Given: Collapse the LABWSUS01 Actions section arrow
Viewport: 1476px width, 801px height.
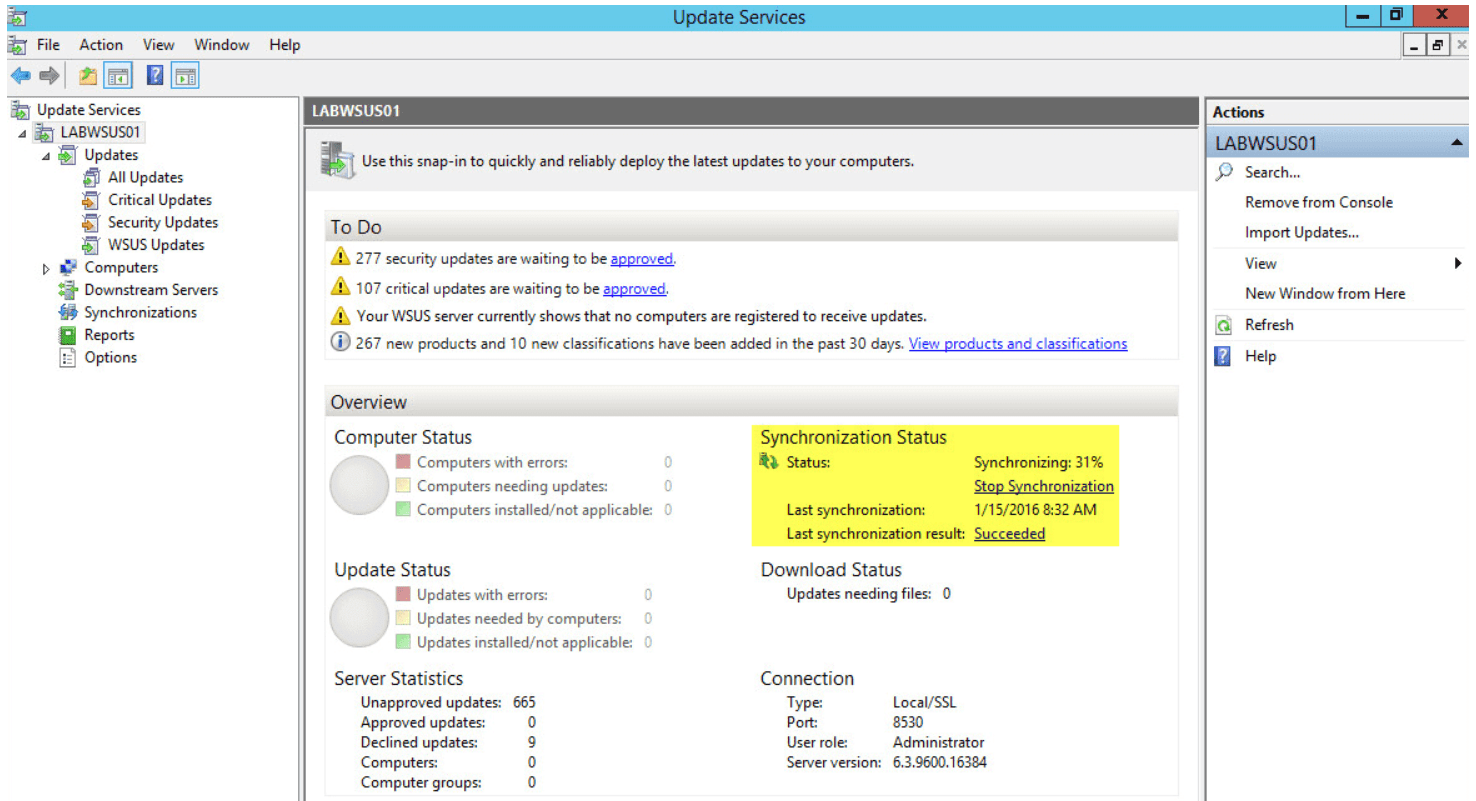Looking at the screenshot, I should [x=1456, y=143].
